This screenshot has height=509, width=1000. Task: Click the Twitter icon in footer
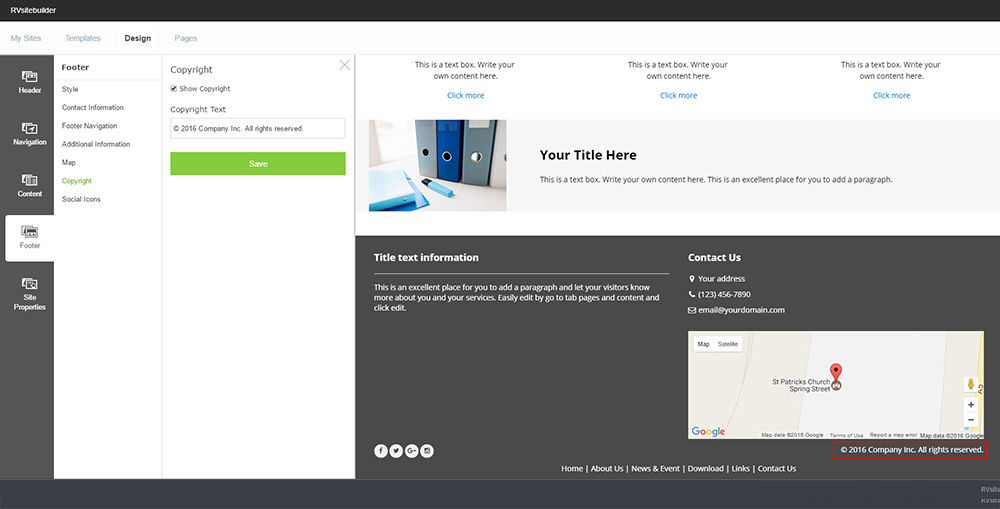click(396, 451)
